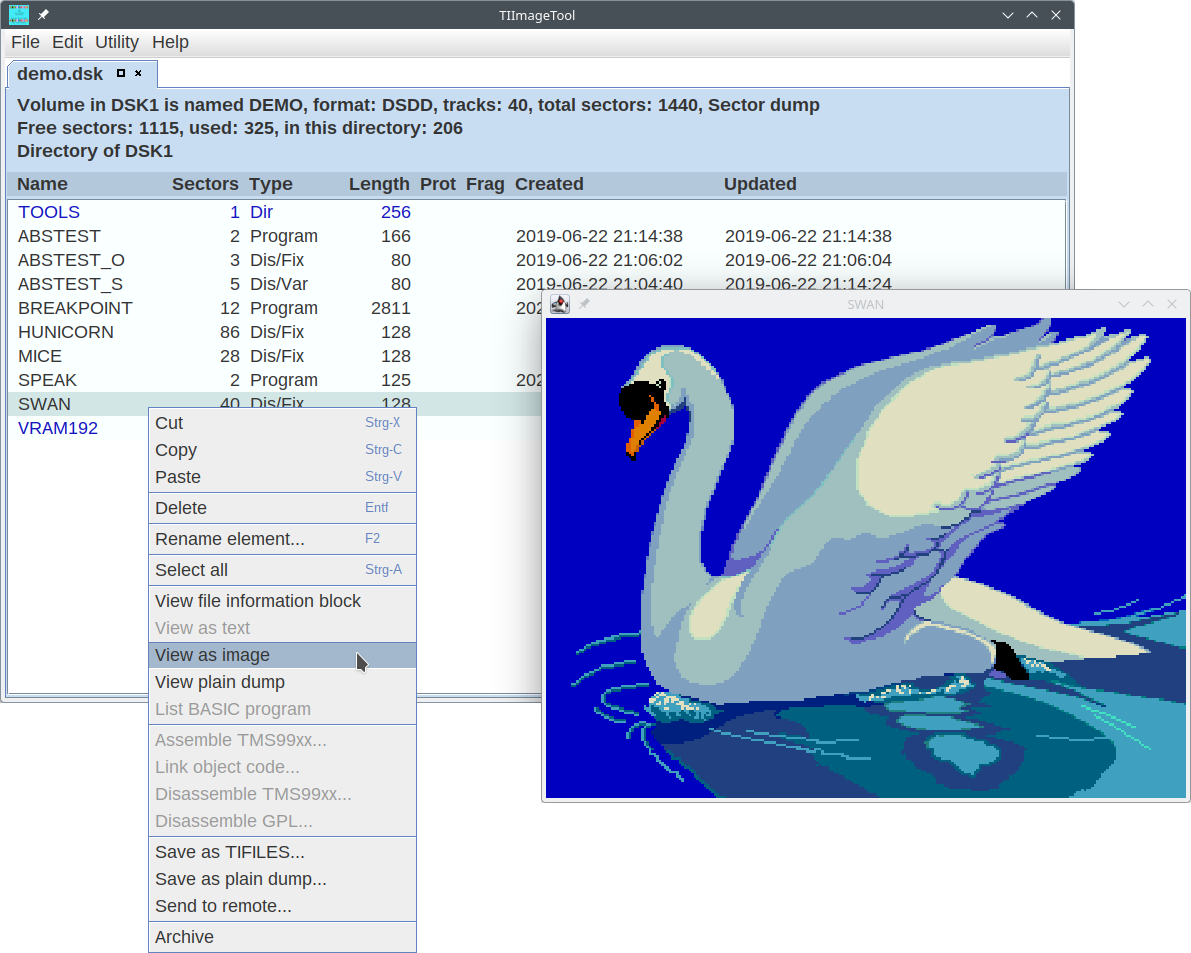Choose View as image from context menu
1191x953 pixels.
click(x=212, y=655)
